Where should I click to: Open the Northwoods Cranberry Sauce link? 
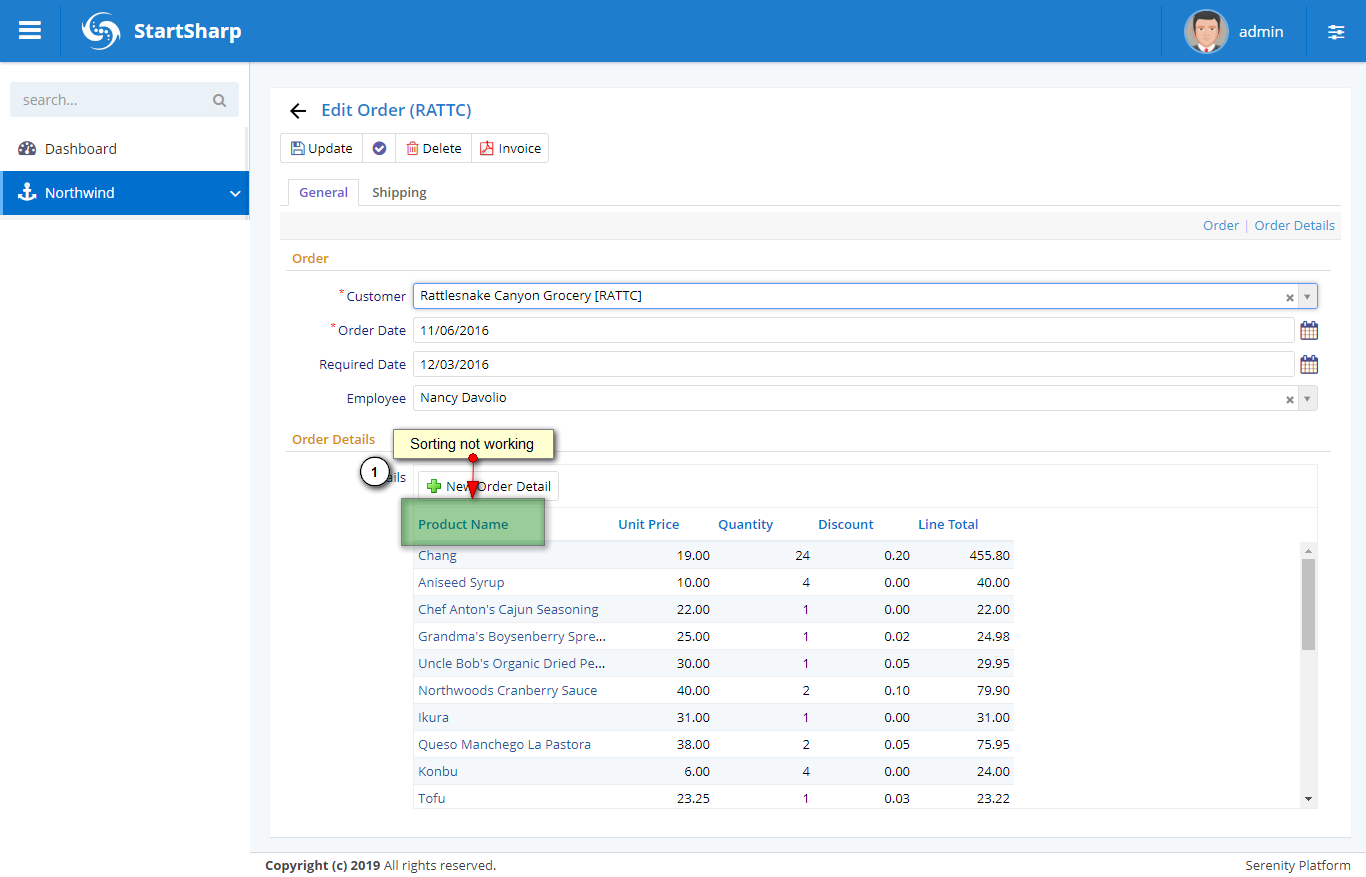tap(507, 690)
